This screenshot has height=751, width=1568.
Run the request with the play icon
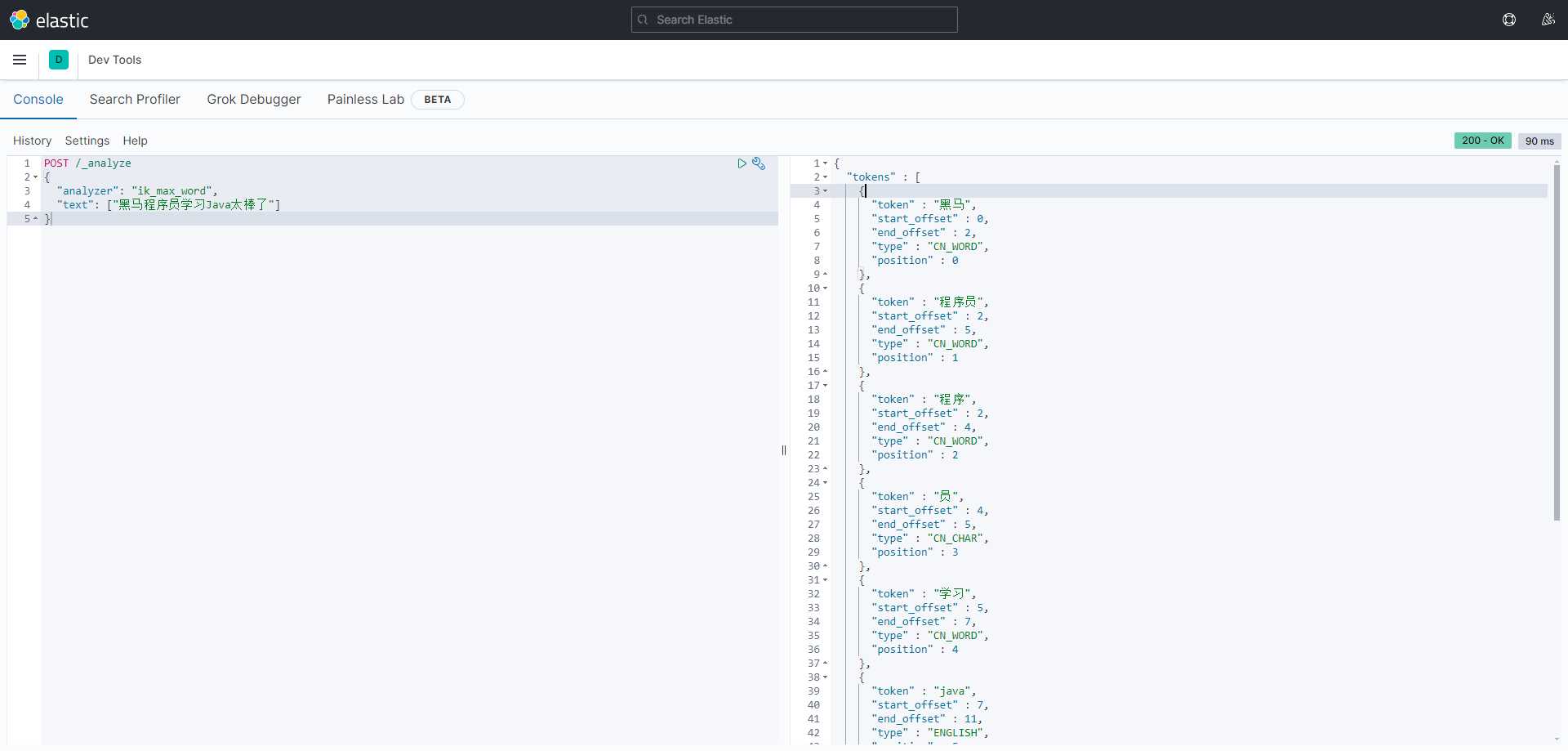coord(742,163)
